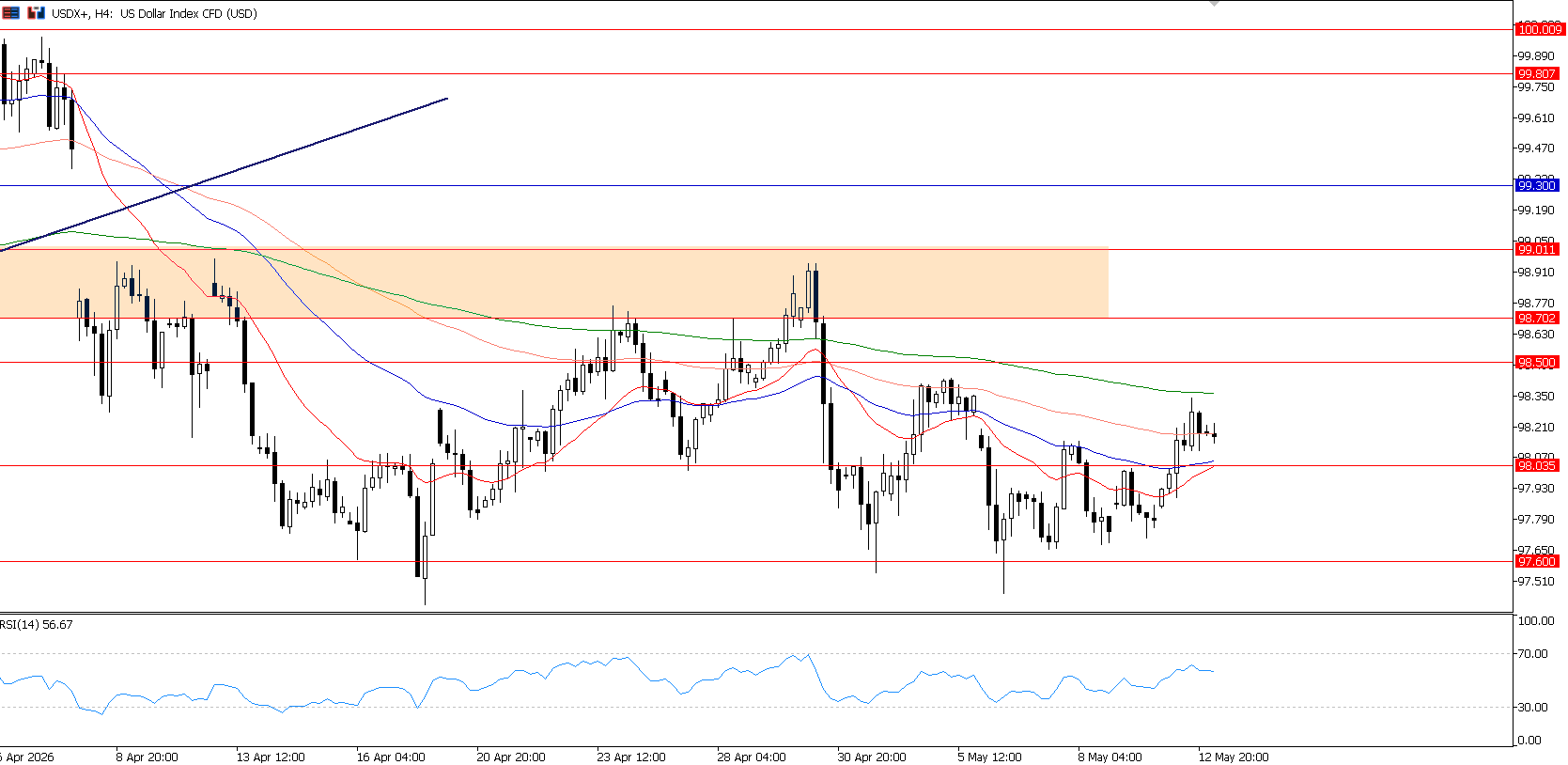Click the 97.510 price scale value
Image resolution: width=1568 pixels, height=765 pixels.
[1536, 582]
